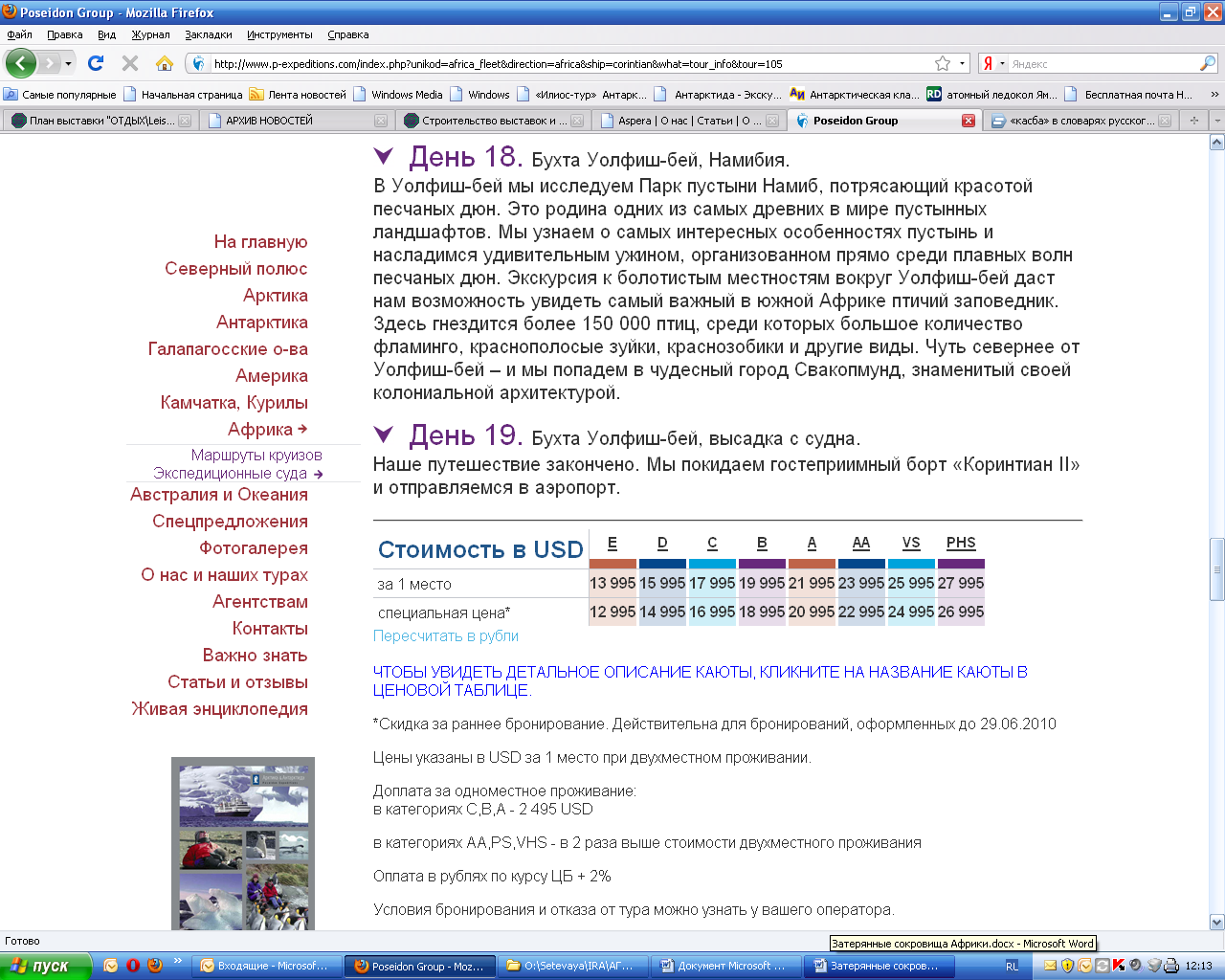The width and height of the screenshot is (1225, 980).
Task: Collapse the День 18 section arrow
Action: pos(384,156)
